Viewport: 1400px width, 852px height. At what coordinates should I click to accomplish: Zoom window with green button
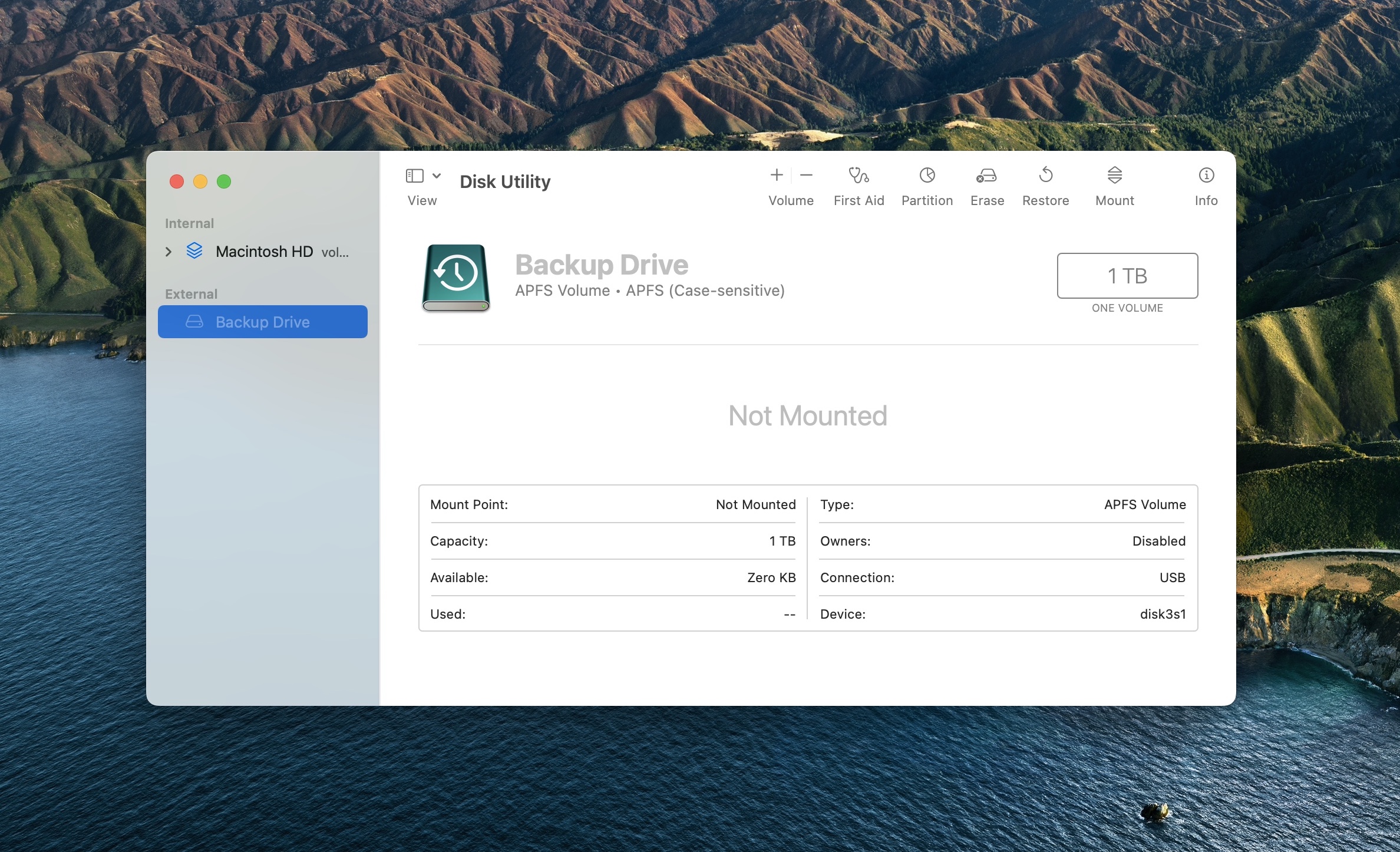[224, 181]
